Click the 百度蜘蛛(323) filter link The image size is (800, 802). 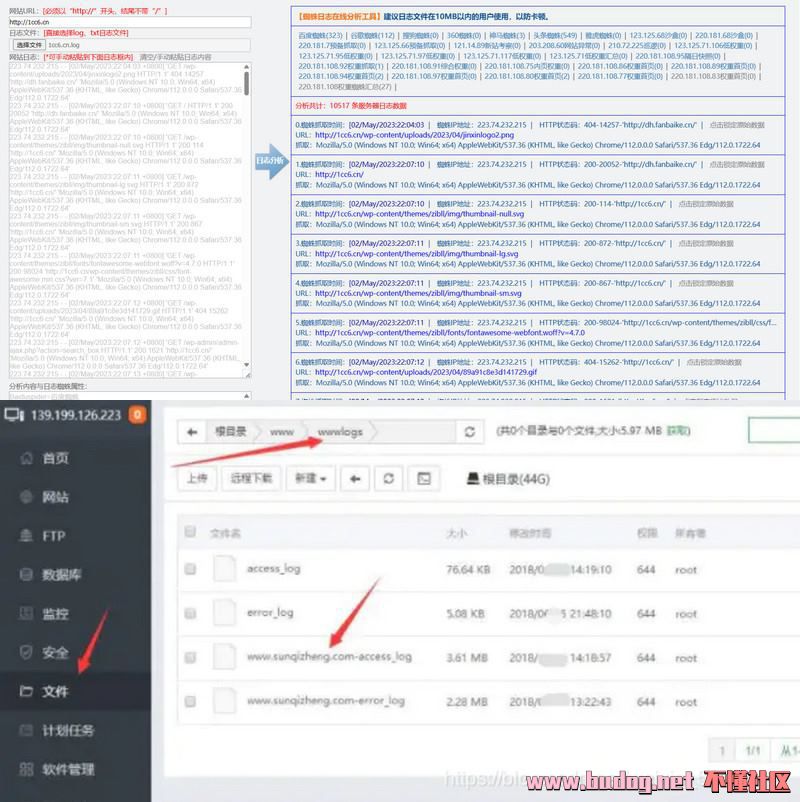pos(320,35)
